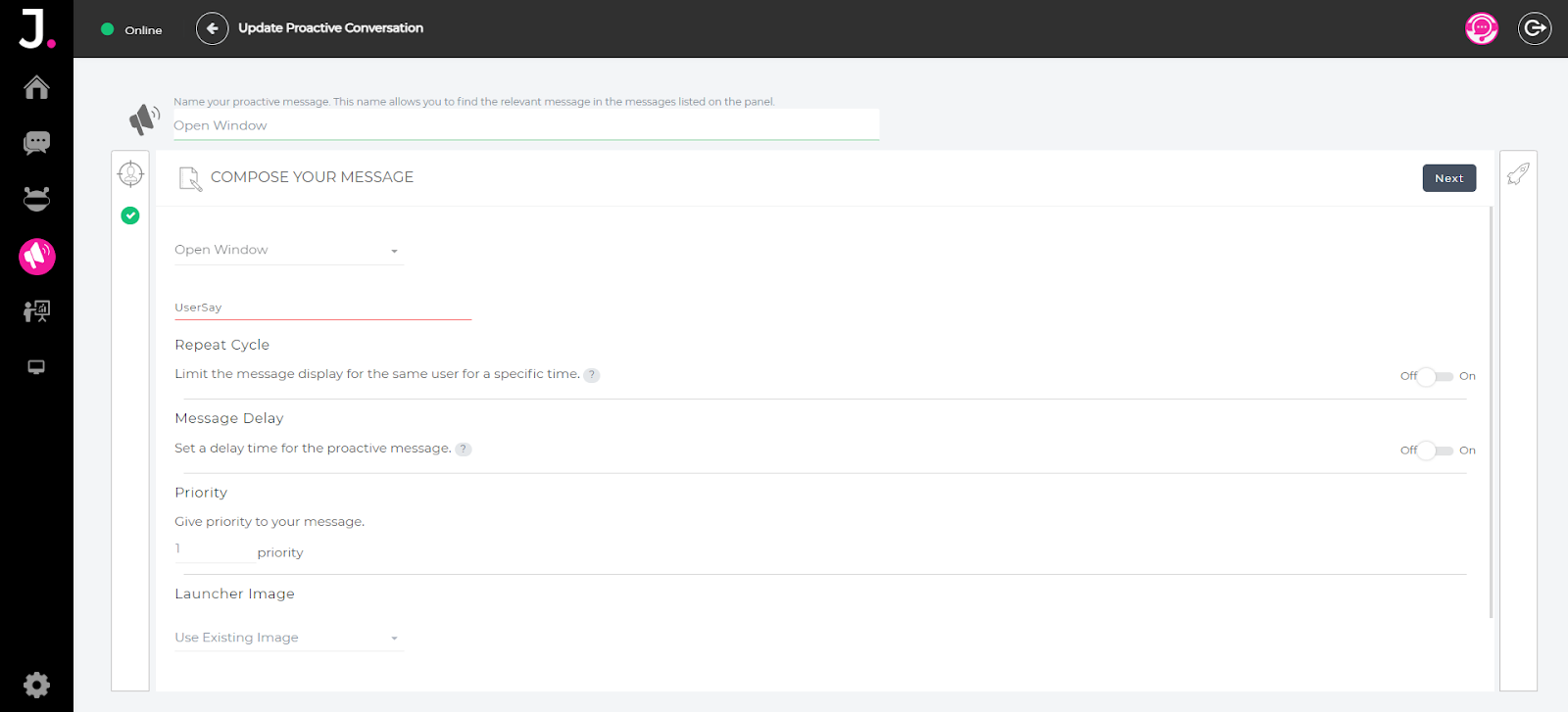
Task: Click the vertical scrollbar of the form
Action: tap(1491, 411)
